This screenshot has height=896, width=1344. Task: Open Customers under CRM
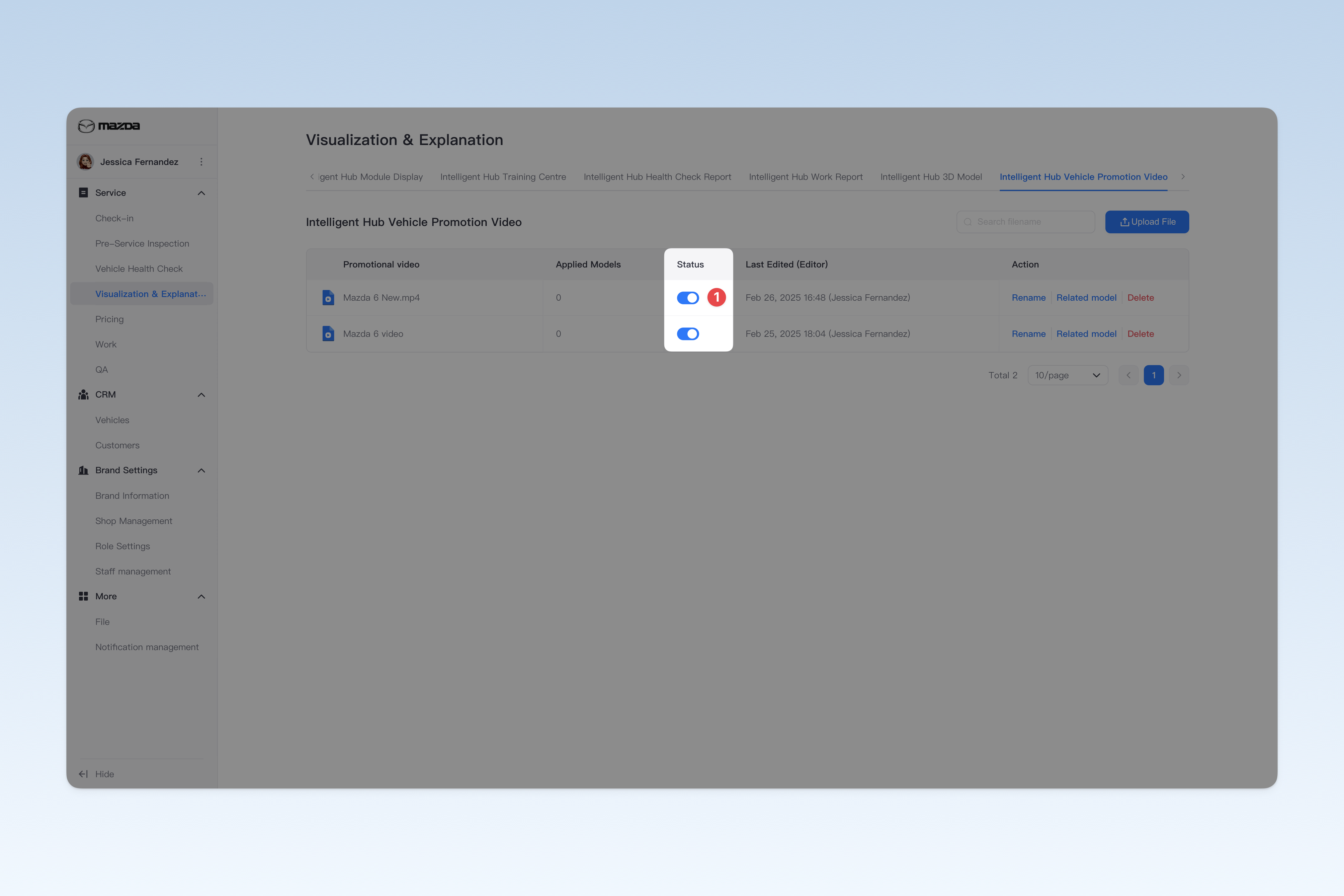coord(117,445)
